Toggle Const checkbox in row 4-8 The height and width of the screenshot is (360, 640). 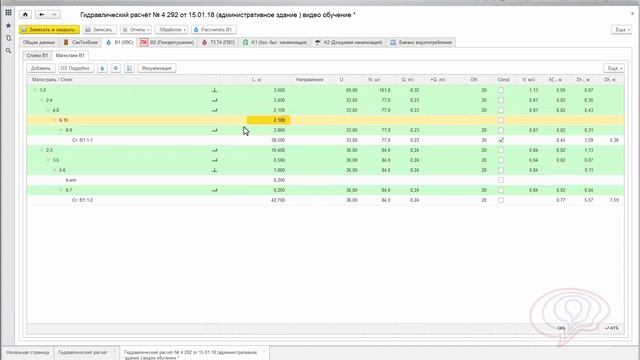501,110
